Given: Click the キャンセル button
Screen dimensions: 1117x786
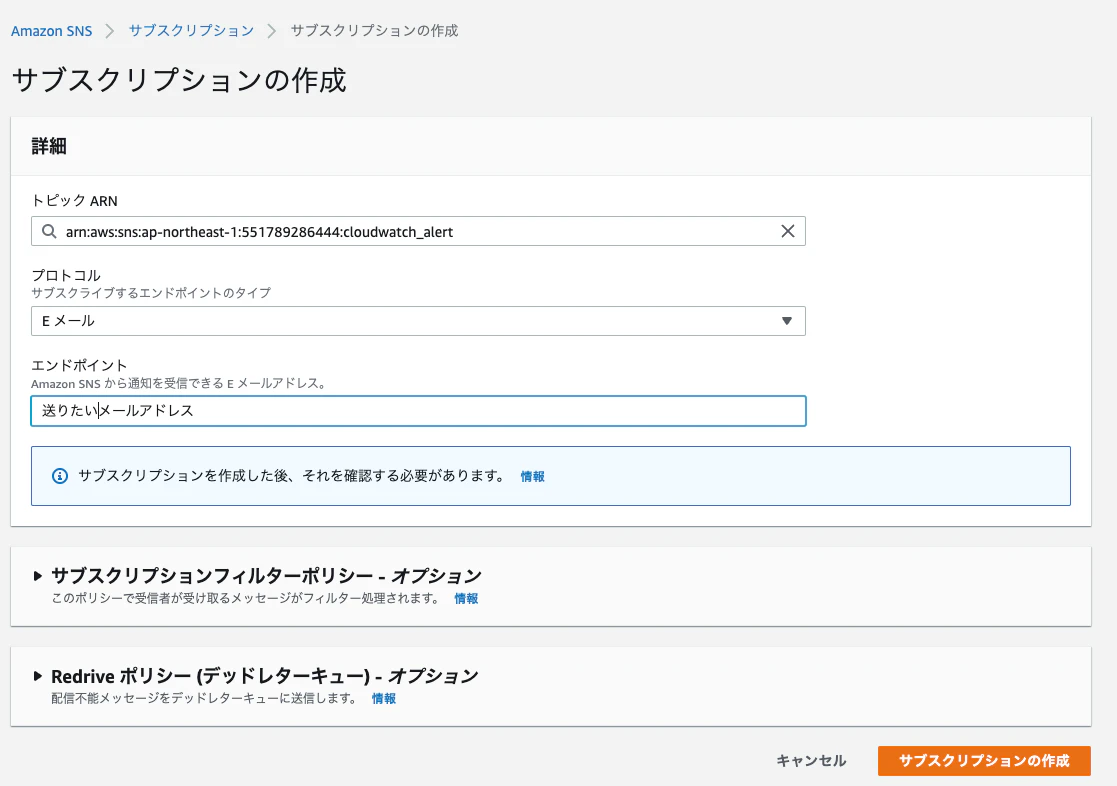Looking at the screenshot, I should (x=811, y=760).
